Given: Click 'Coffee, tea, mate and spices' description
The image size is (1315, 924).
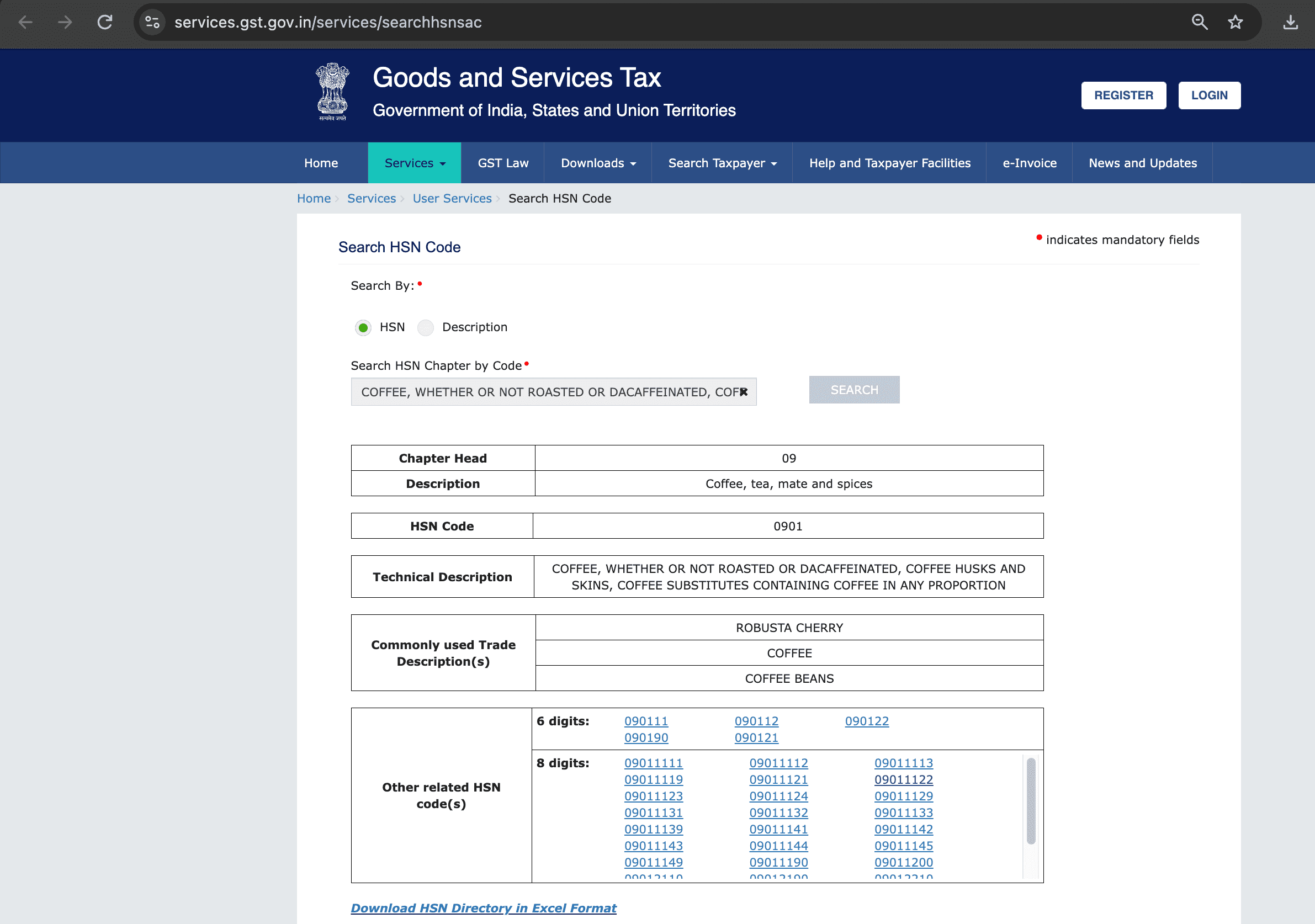Looking at the screenshot, I should pyautogui.click(x=789, y=484).
